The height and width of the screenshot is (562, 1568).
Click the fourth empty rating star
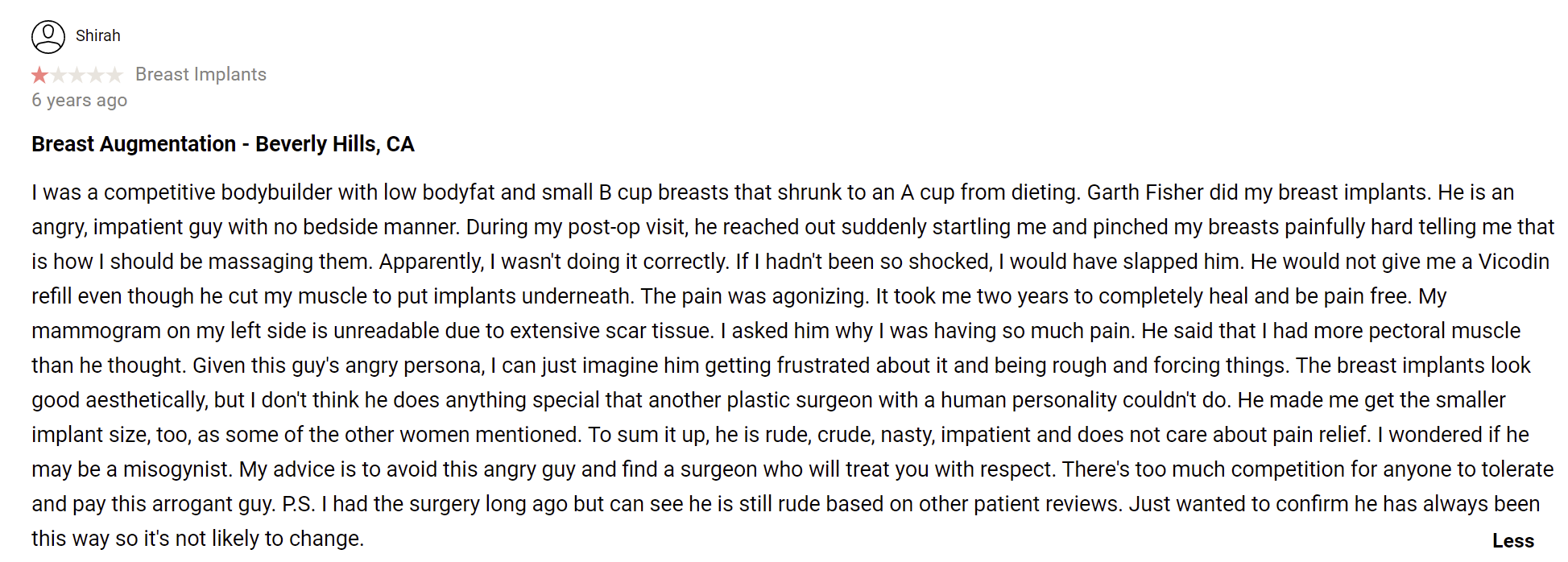coord(96,76)
